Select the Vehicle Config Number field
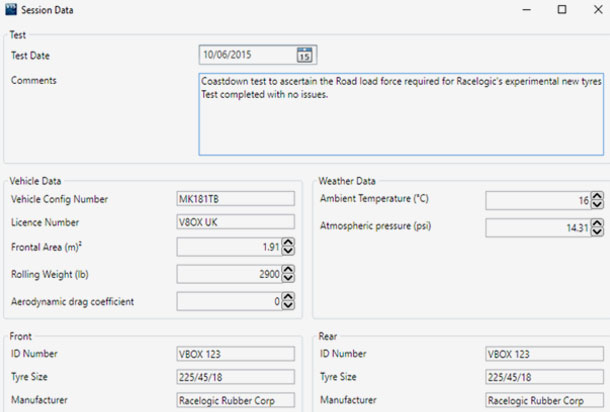Image resolution: width=610 pixels, height=412 pixels. tap(235, 199)
